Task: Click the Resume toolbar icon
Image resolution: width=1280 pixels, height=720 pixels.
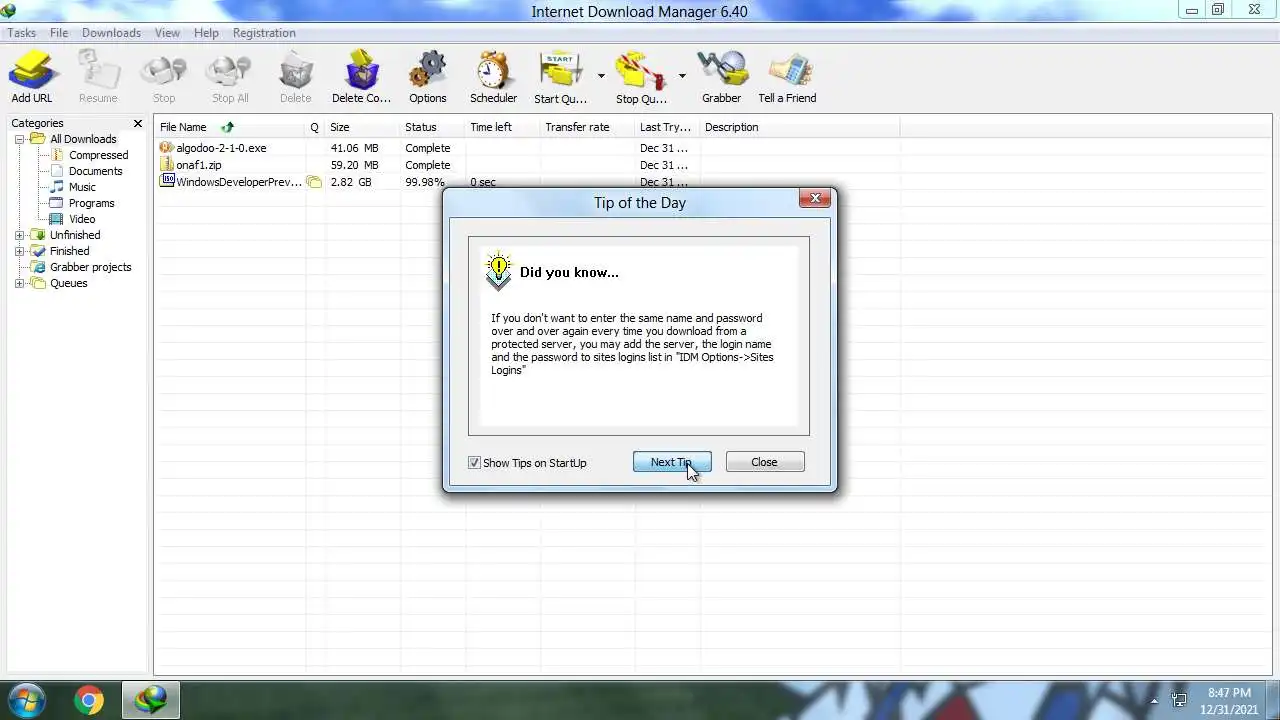Action: click(98, 78)
